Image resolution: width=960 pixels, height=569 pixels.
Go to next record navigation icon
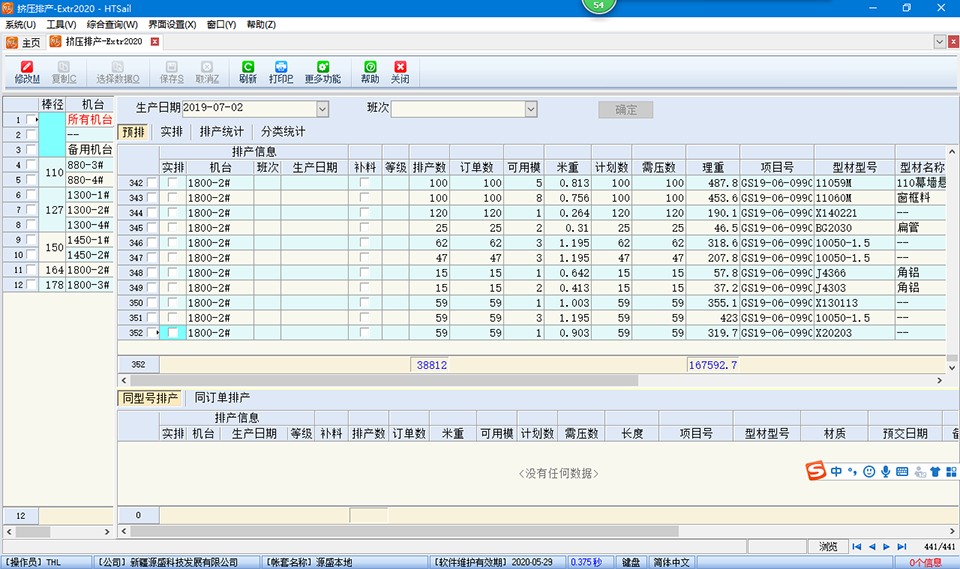pos(887,546)
